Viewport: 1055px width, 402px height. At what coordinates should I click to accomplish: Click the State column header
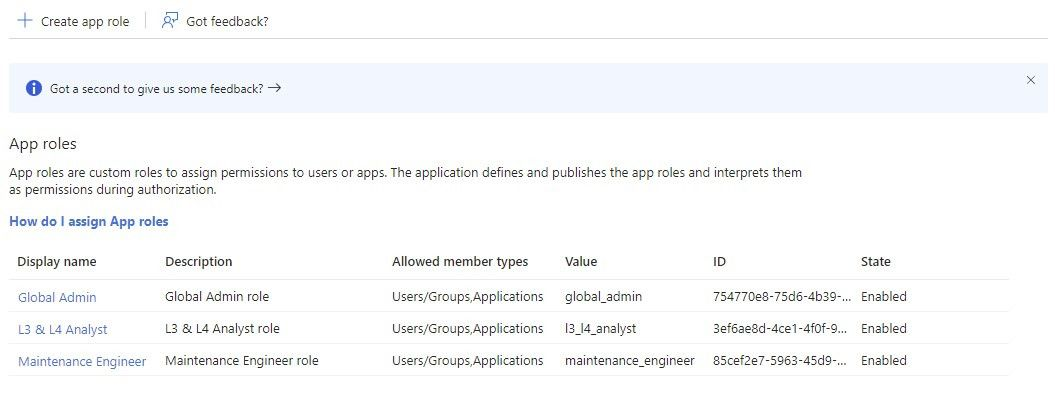(x=875, y=262)
